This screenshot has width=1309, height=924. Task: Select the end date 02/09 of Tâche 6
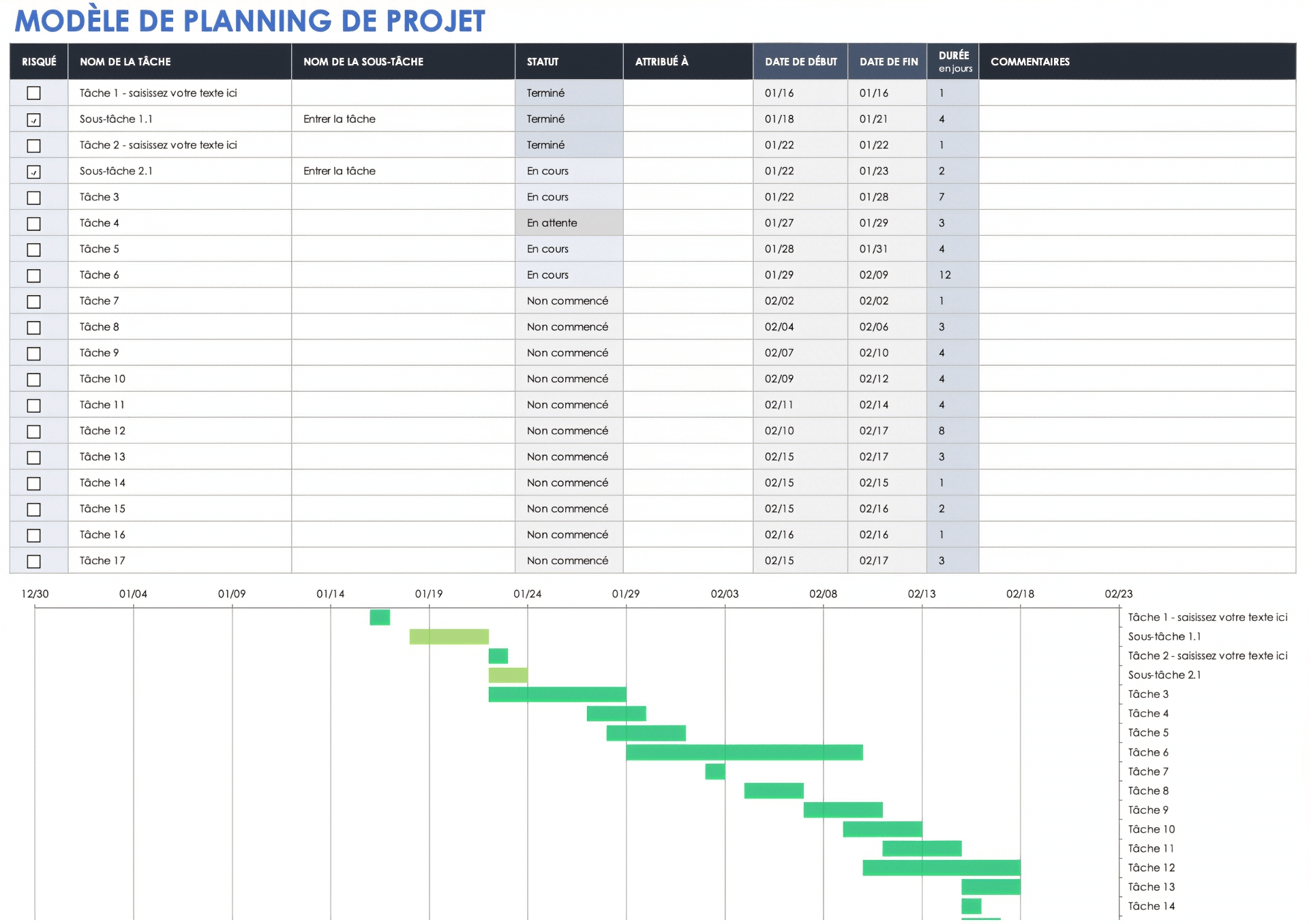point(888,275)
